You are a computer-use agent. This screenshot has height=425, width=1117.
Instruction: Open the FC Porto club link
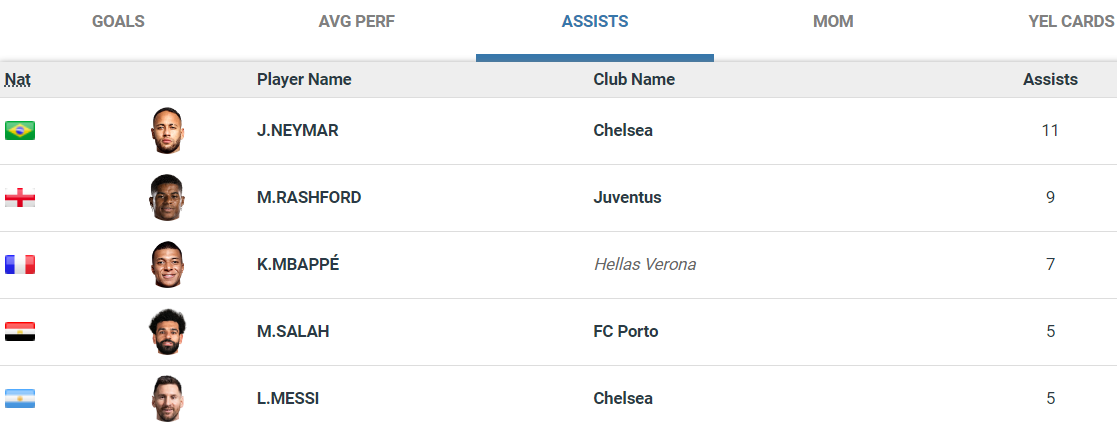tap(626, 332)
